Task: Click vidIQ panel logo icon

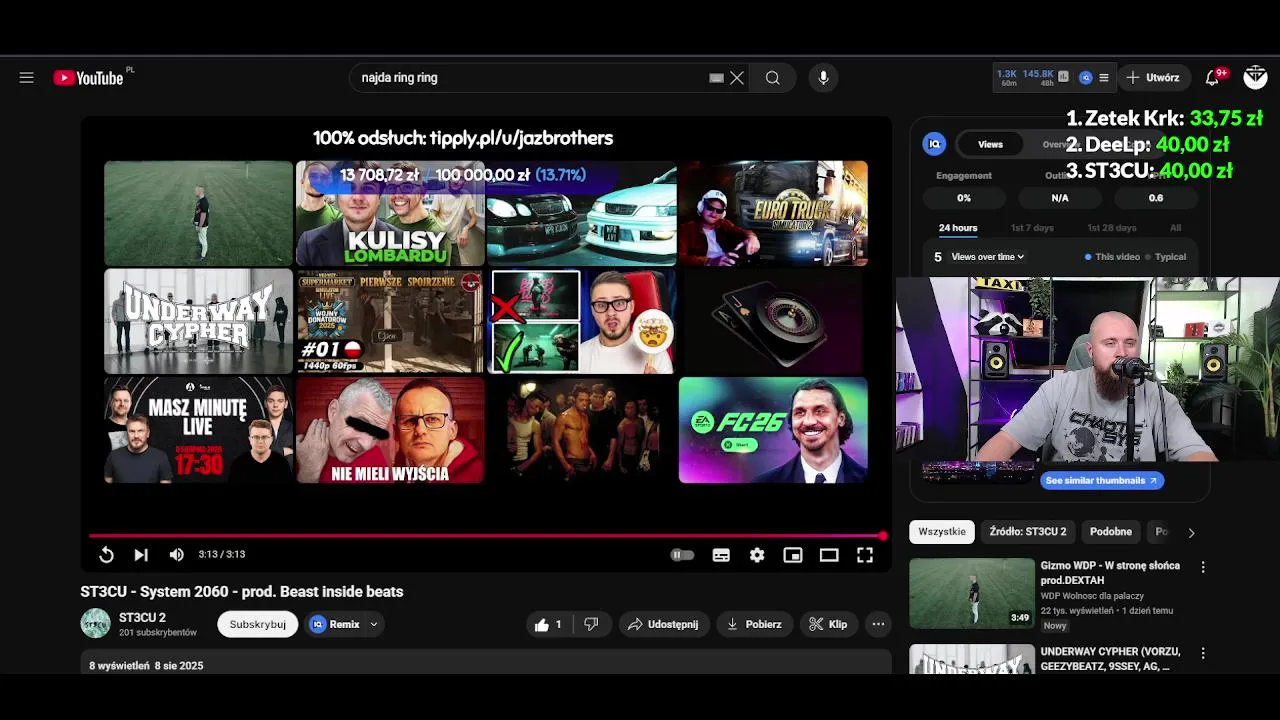Action: point(934,144)
